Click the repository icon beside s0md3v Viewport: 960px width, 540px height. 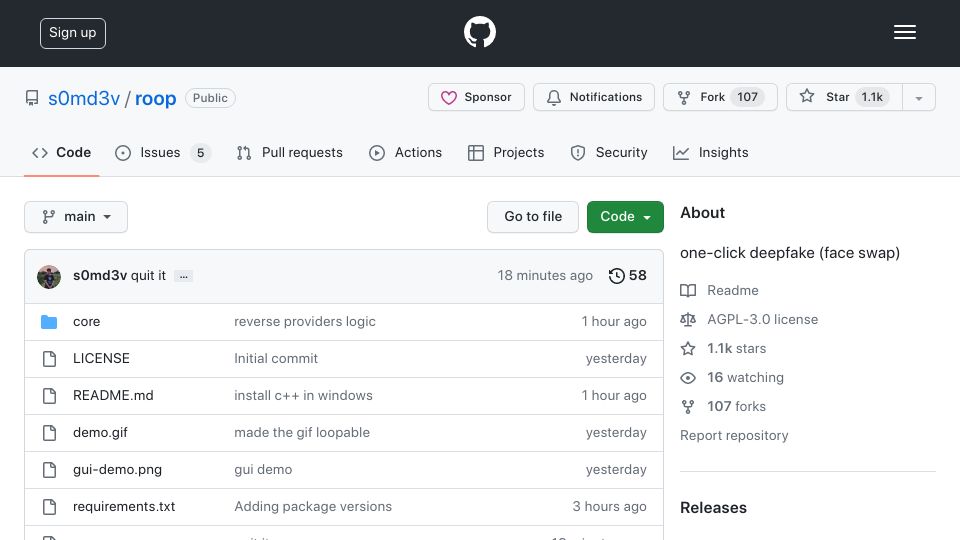pos(32,98)
